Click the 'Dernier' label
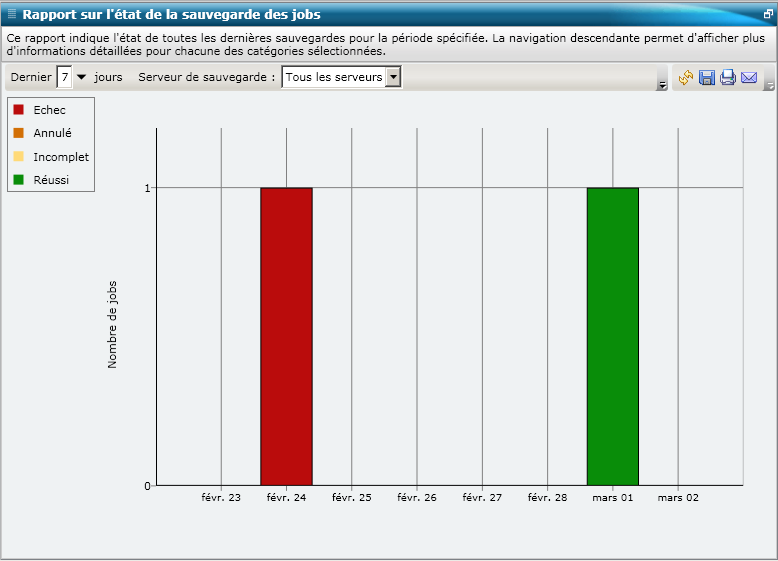The height and width of the screenshot is (561, 778). point(31,77)
